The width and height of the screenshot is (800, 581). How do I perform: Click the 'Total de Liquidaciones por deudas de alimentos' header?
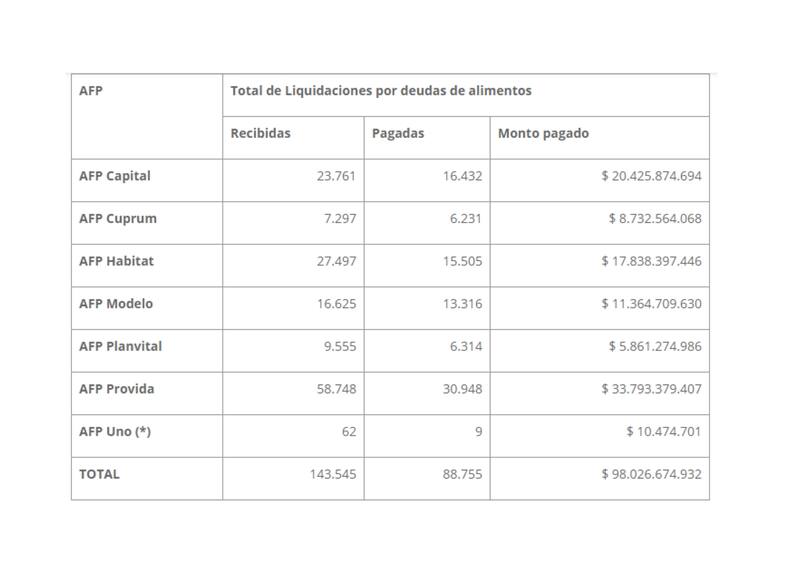(x=381, y=90)
